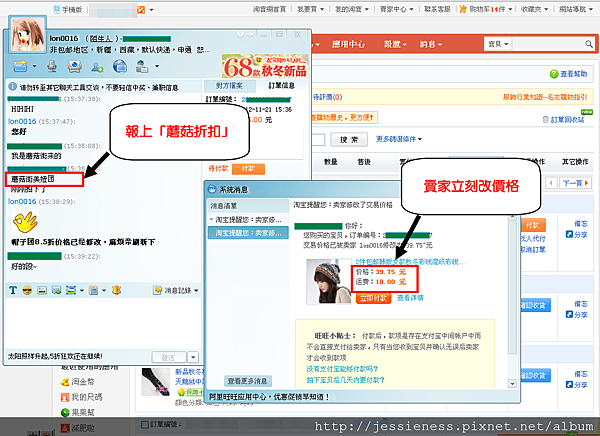Switch to the 訂單信息 tab
This screenshot has width=600, height=436.
tap(281, 85)
